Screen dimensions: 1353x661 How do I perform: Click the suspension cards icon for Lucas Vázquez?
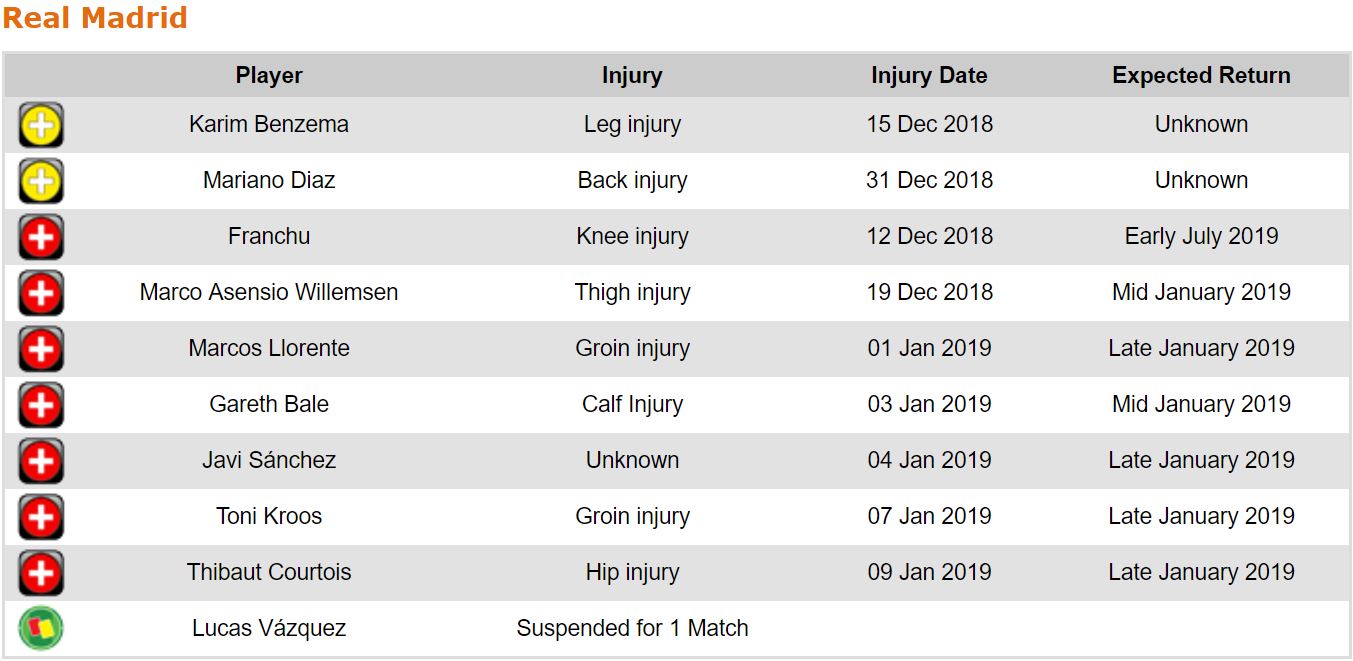(41, 629)
